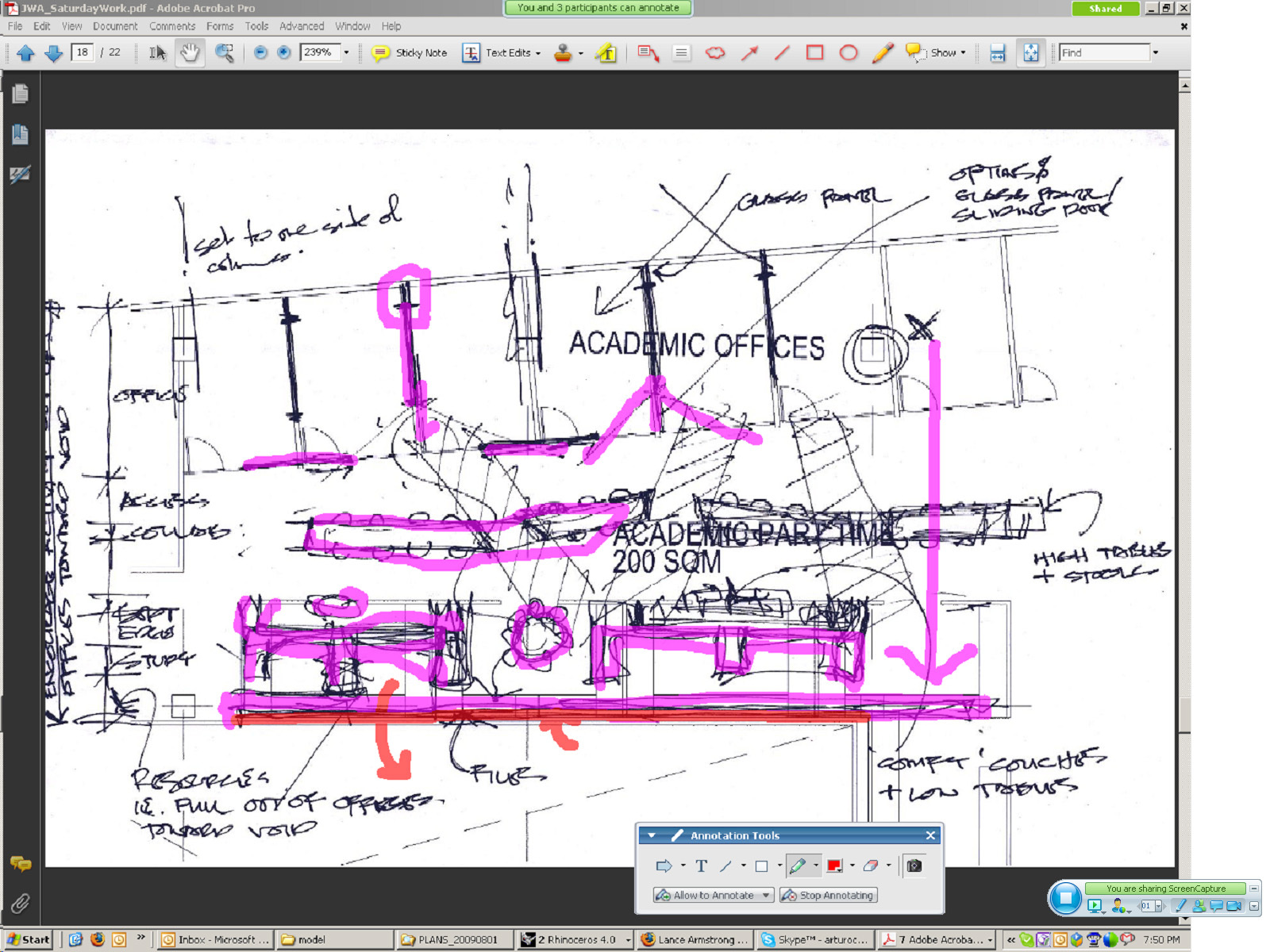Select the rectangle shape annotation tool
Image resolution: width=1270 pixels, height=952 pixels.
click(x=761, y=866)
